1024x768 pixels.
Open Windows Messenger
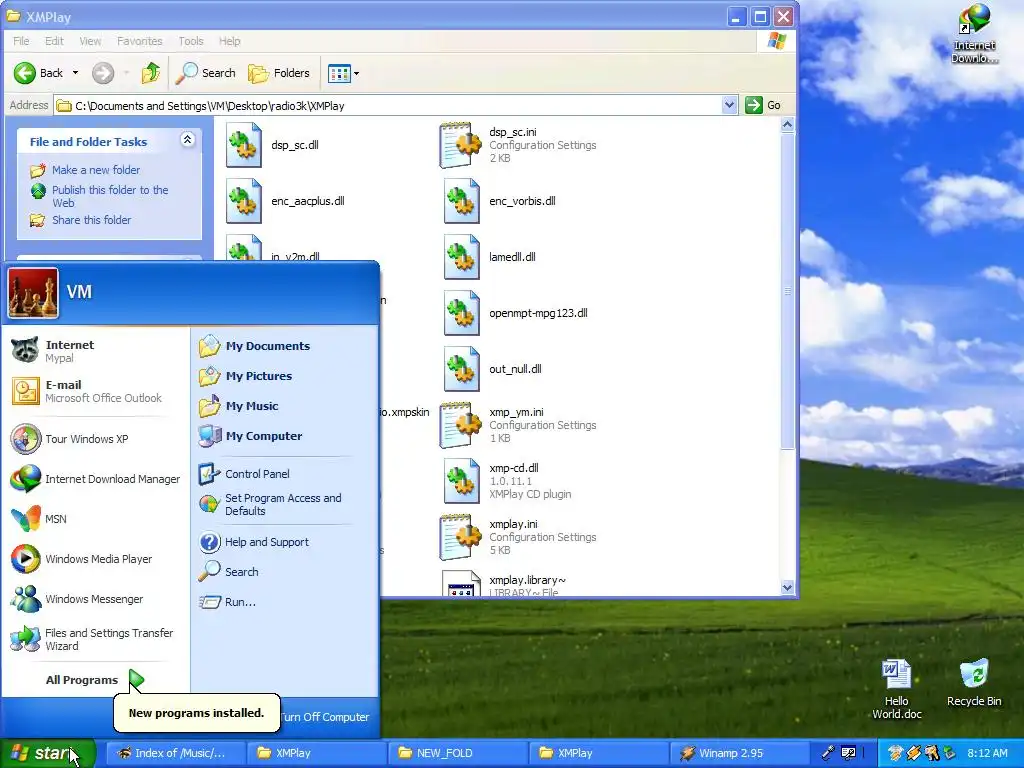[x=95, y=599]
